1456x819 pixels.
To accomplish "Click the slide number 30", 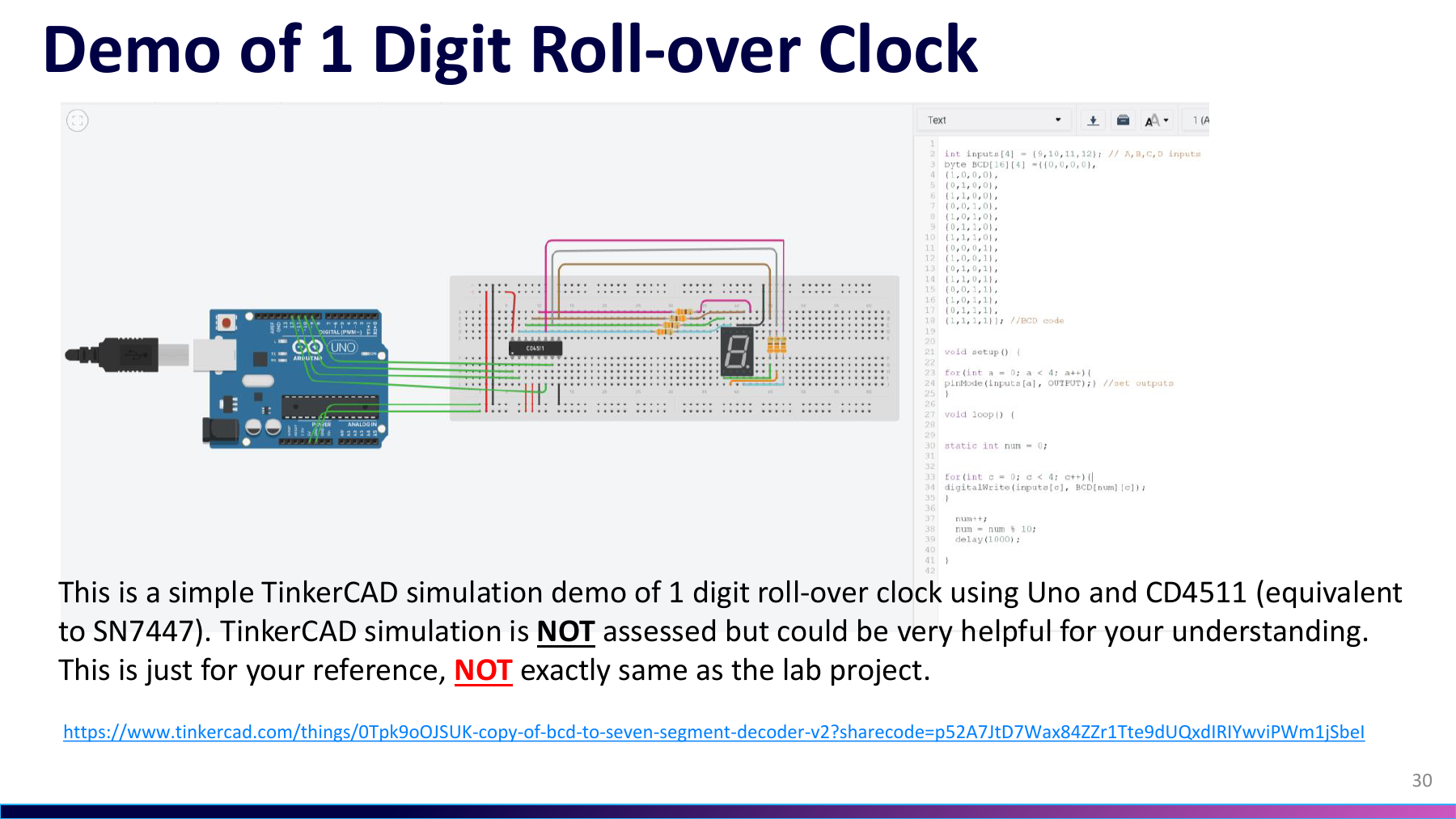I will pos(1422,780).
